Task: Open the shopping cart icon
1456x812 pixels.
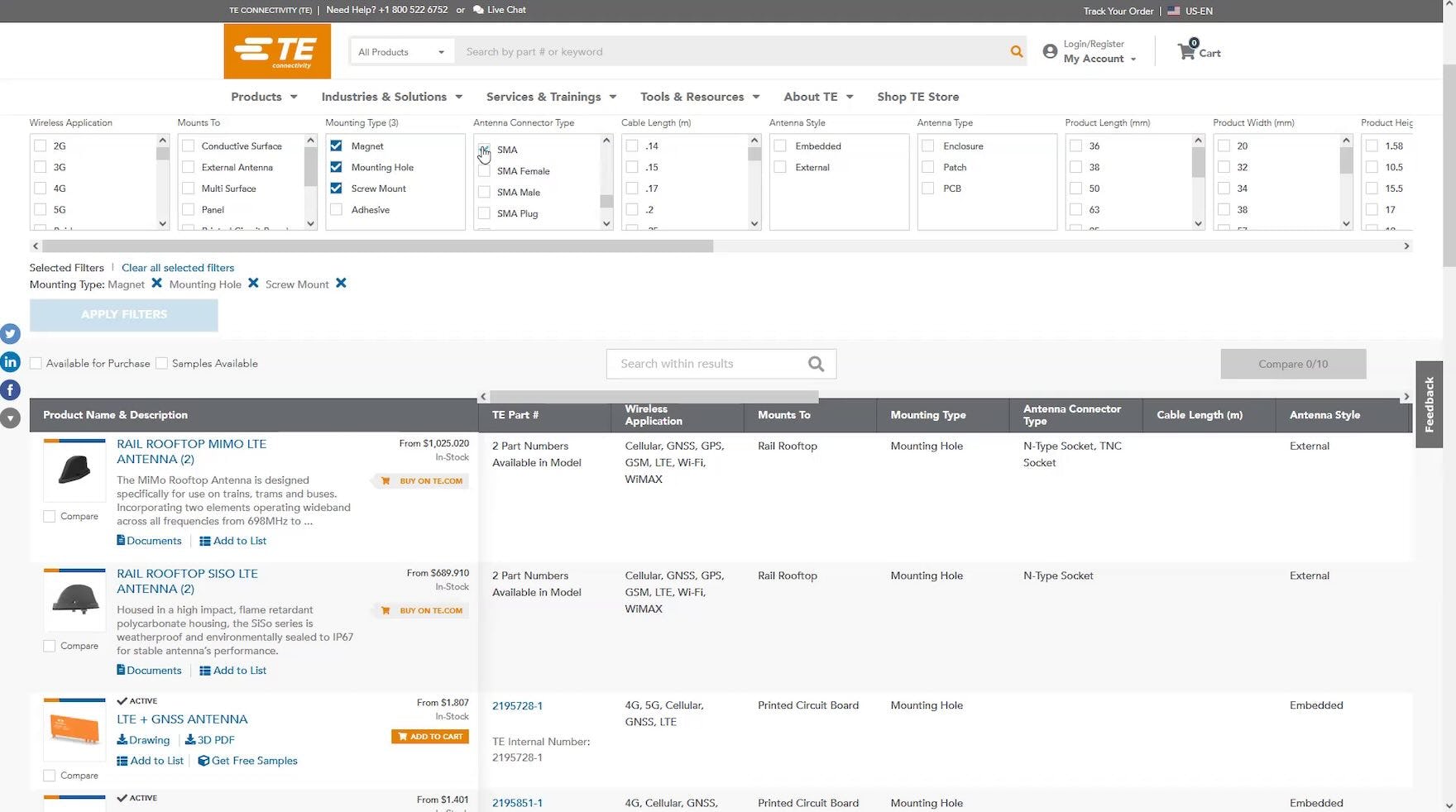Action: [1186, 51]
